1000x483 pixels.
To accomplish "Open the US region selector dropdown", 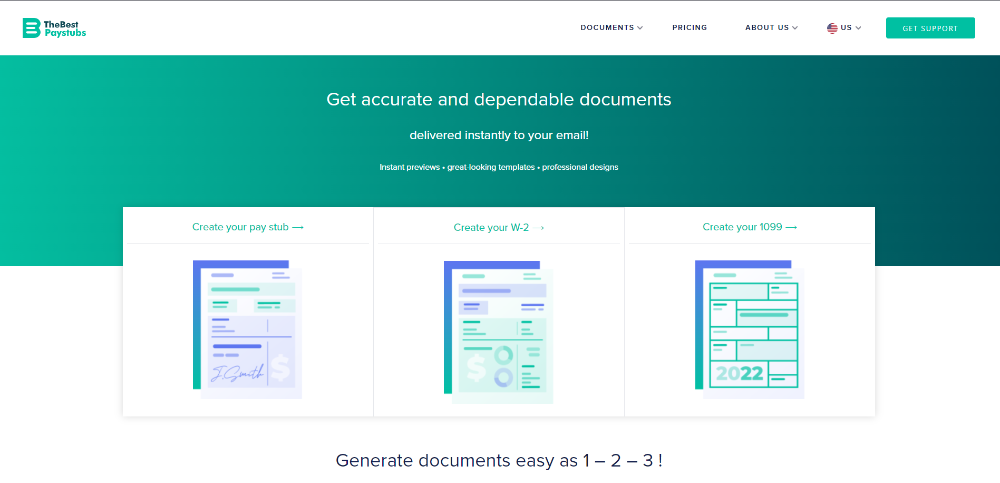I will 846,28.
